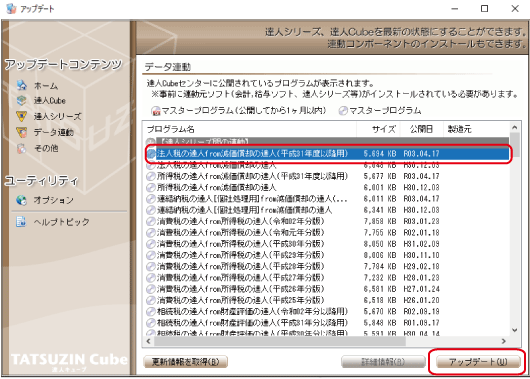Click the horizontal scrollbar right arrow
This screenshot has width=530, height=379.
coord(504,341)
